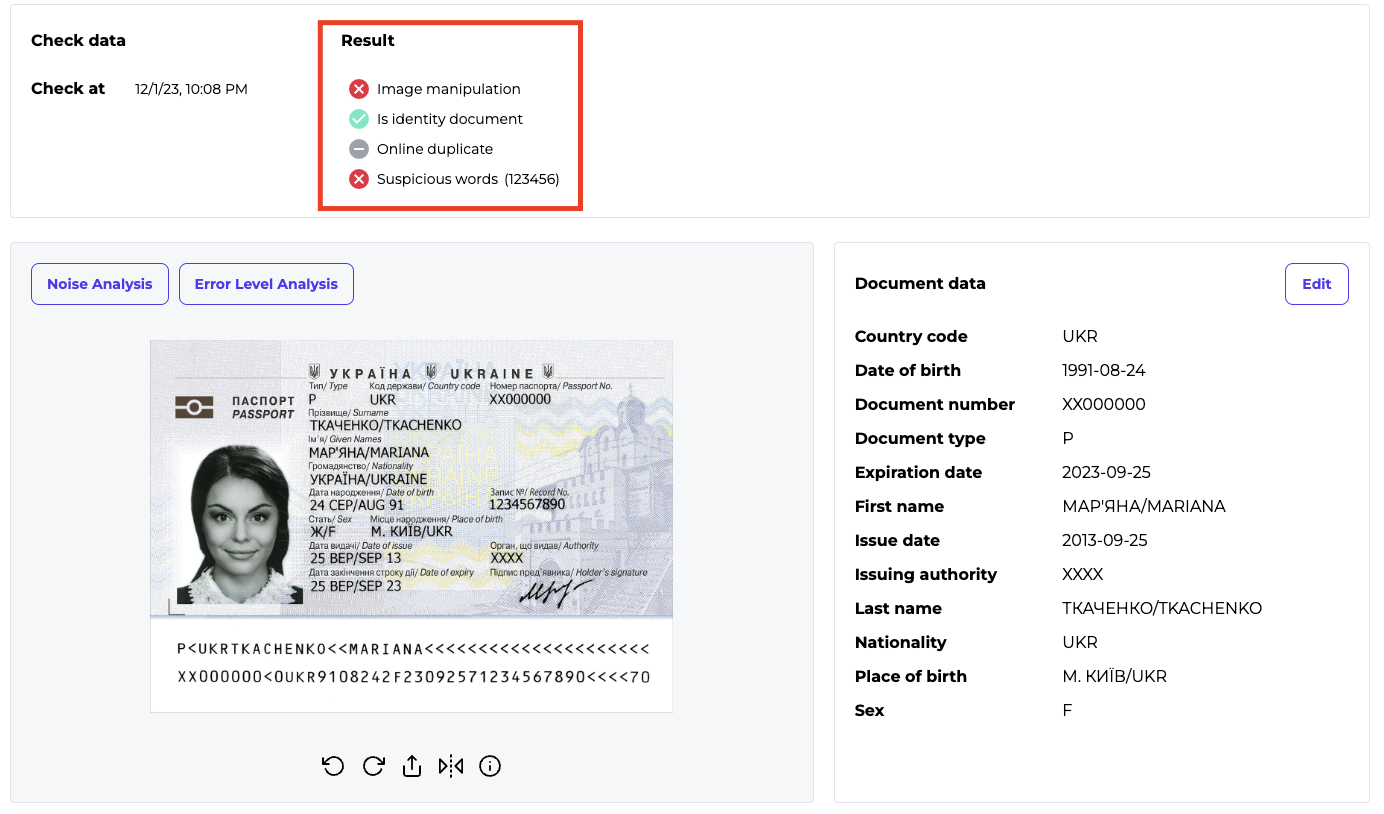Click red X beside Suspicious words

[359, 179]
